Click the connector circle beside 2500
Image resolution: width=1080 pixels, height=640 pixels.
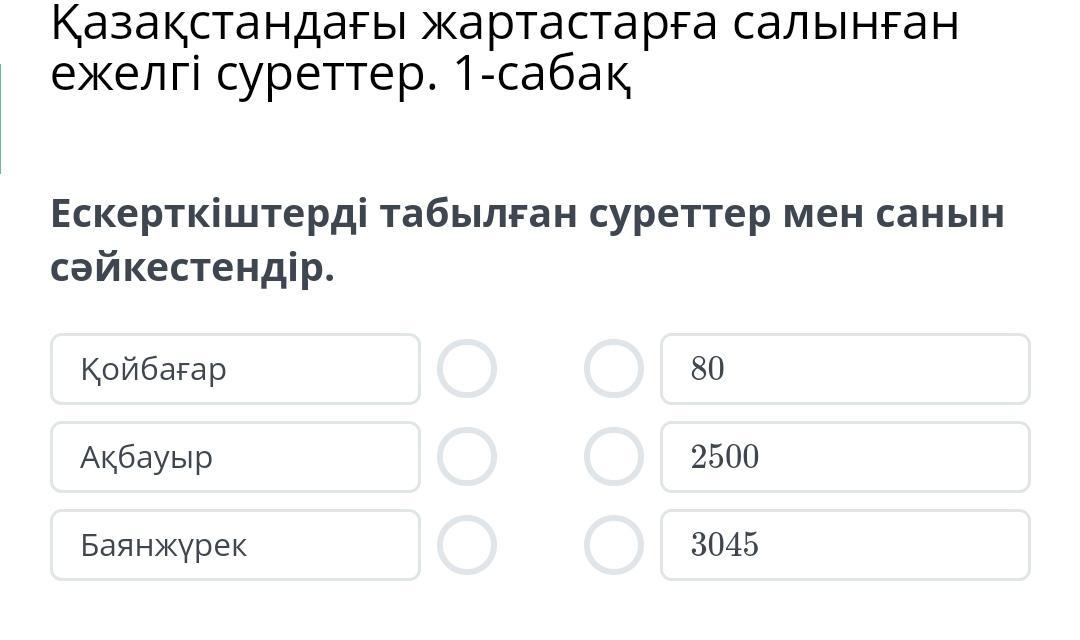tap(613, 457)
